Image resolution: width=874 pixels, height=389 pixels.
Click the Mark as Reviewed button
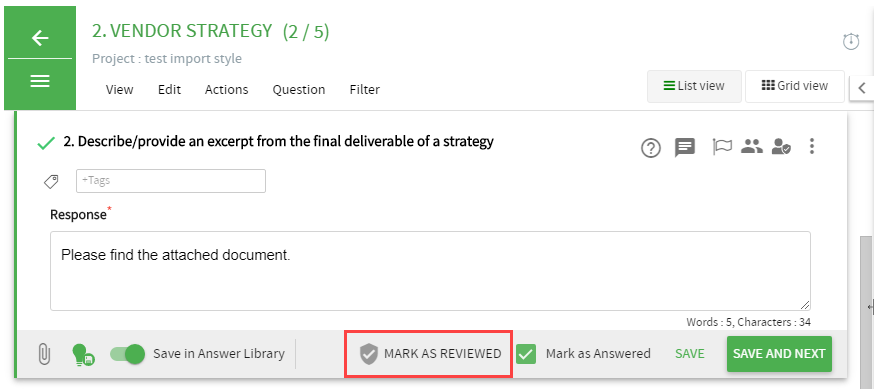click(x=429, y=354)
